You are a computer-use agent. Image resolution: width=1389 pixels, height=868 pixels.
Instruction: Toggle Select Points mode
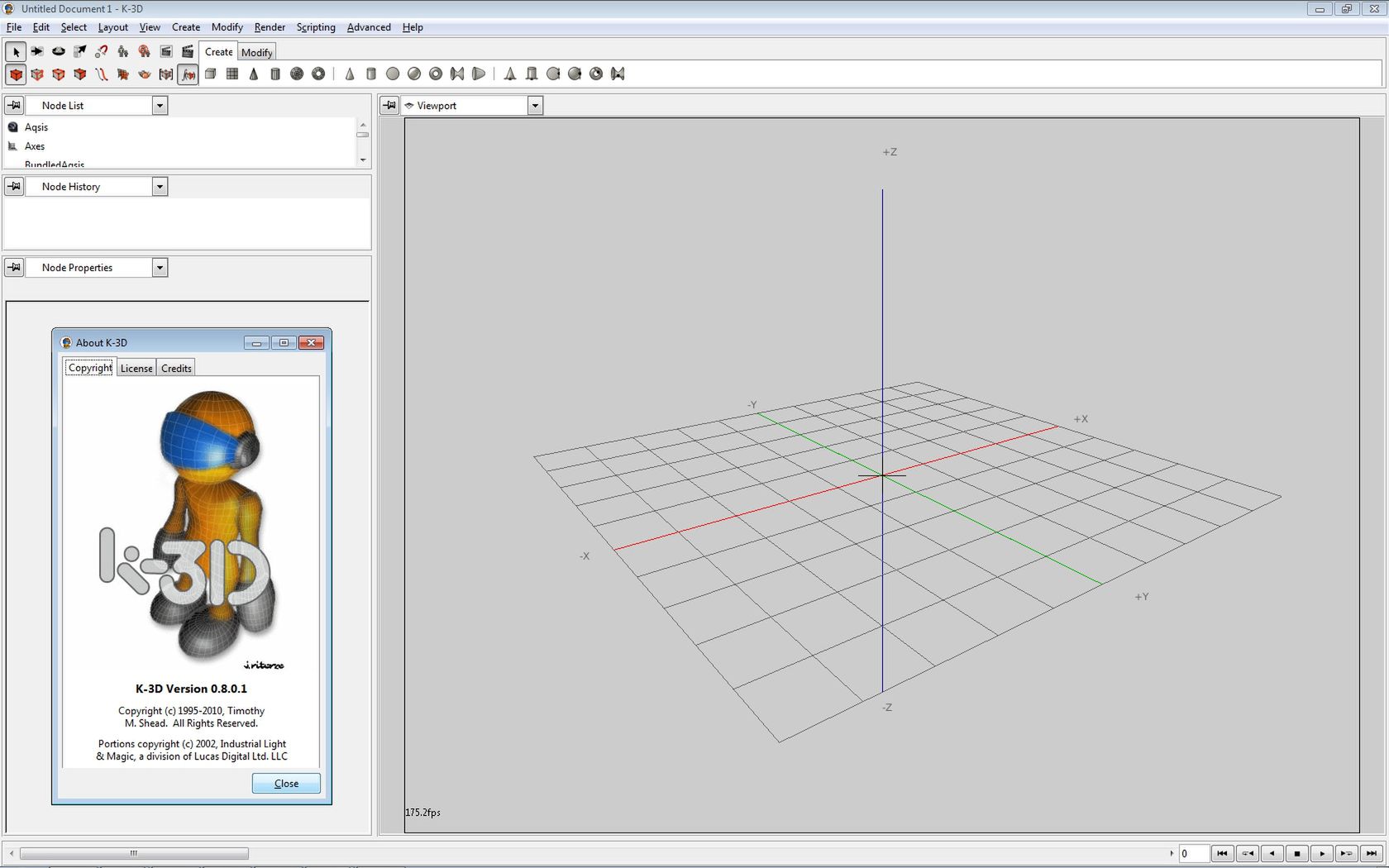(x=37, y=74)
